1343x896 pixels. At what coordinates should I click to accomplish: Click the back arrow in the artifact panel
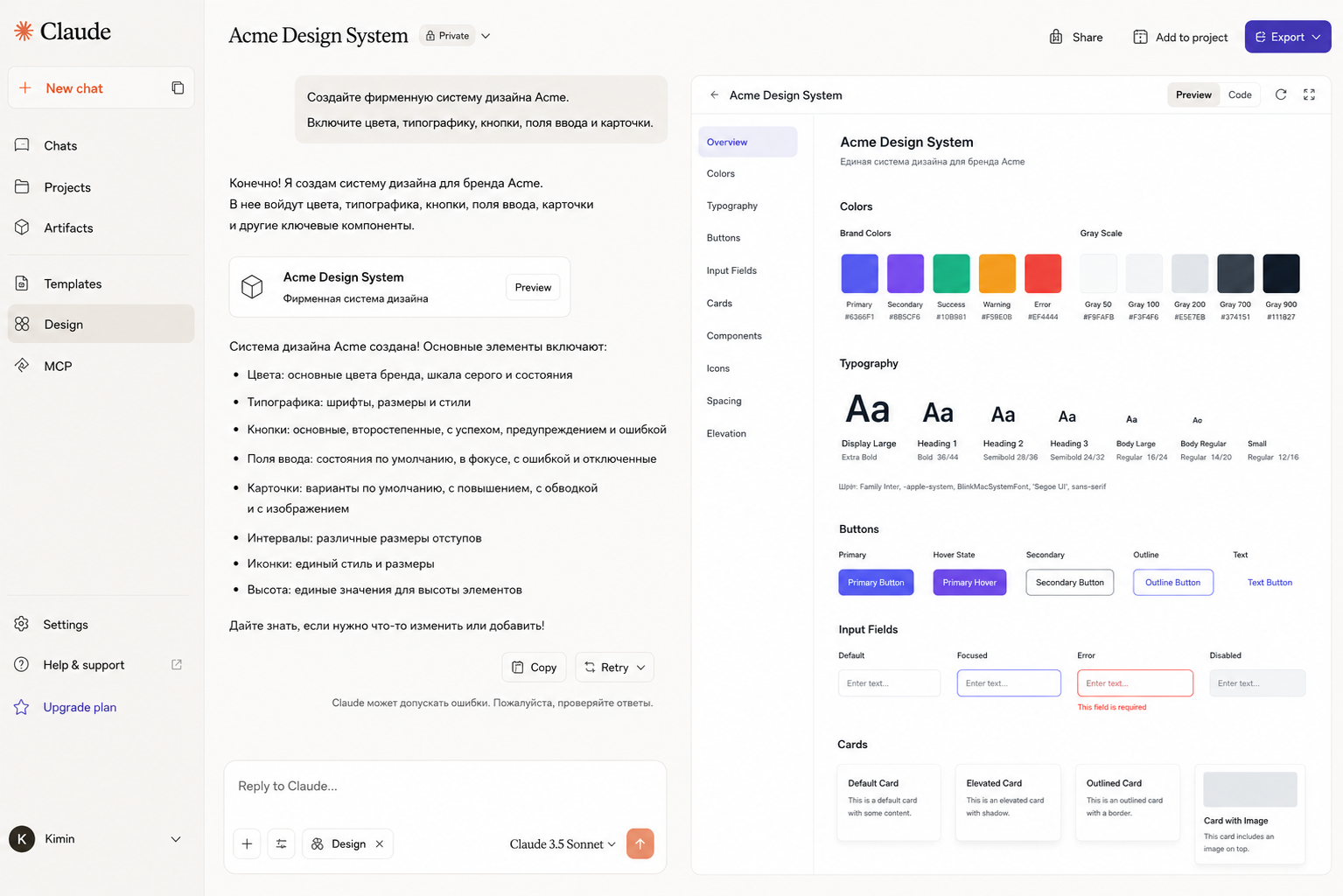715,94
